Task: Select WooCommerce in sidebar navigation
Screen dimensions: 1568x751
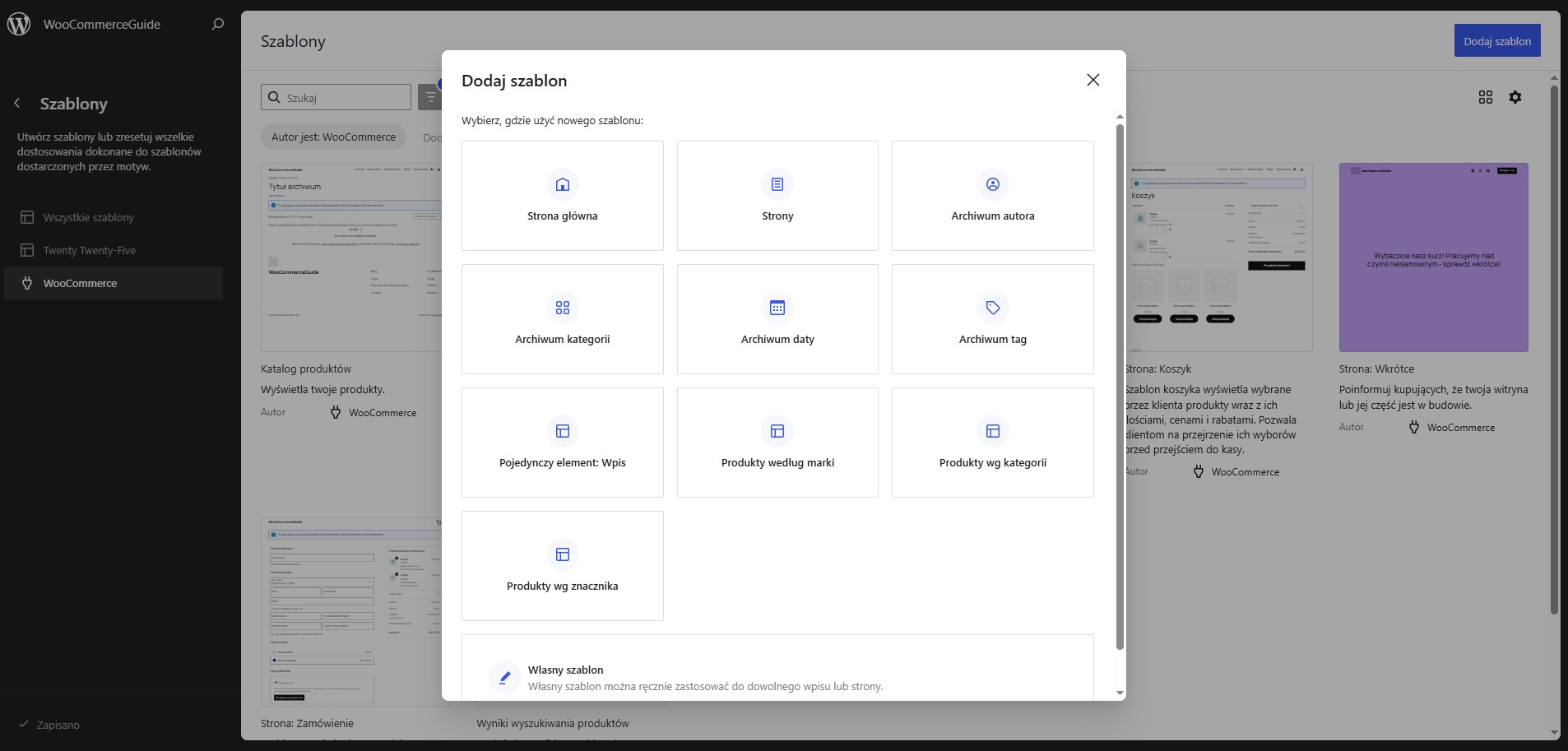Action: (114, 283)
